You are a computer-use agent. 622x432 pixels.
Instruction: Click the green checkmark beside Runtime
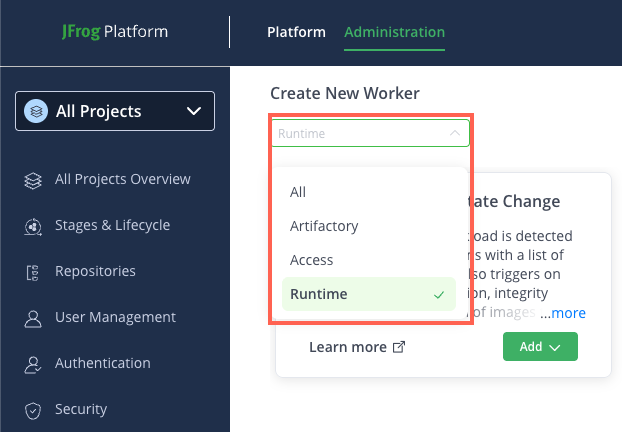pos(439,295)
